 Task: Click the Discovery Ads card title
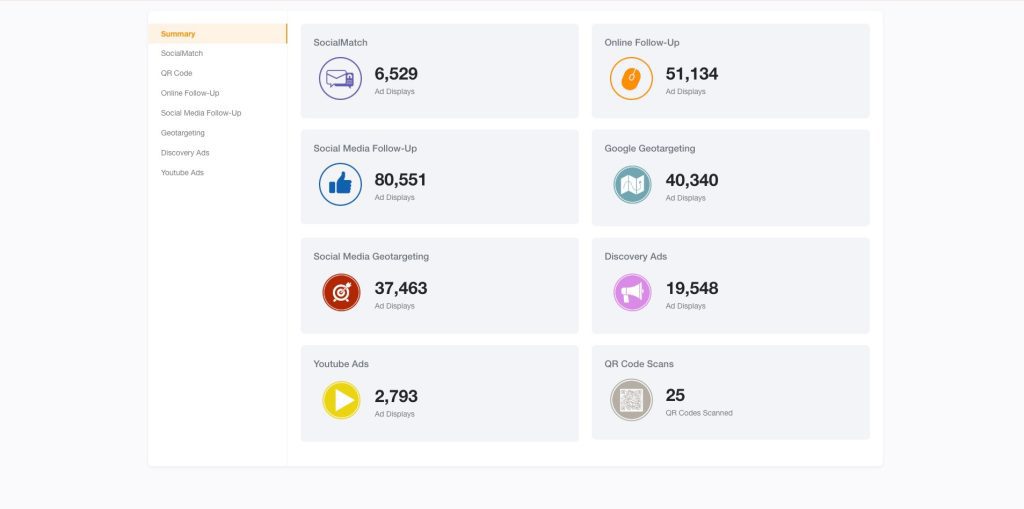click(x=635, y=257)
